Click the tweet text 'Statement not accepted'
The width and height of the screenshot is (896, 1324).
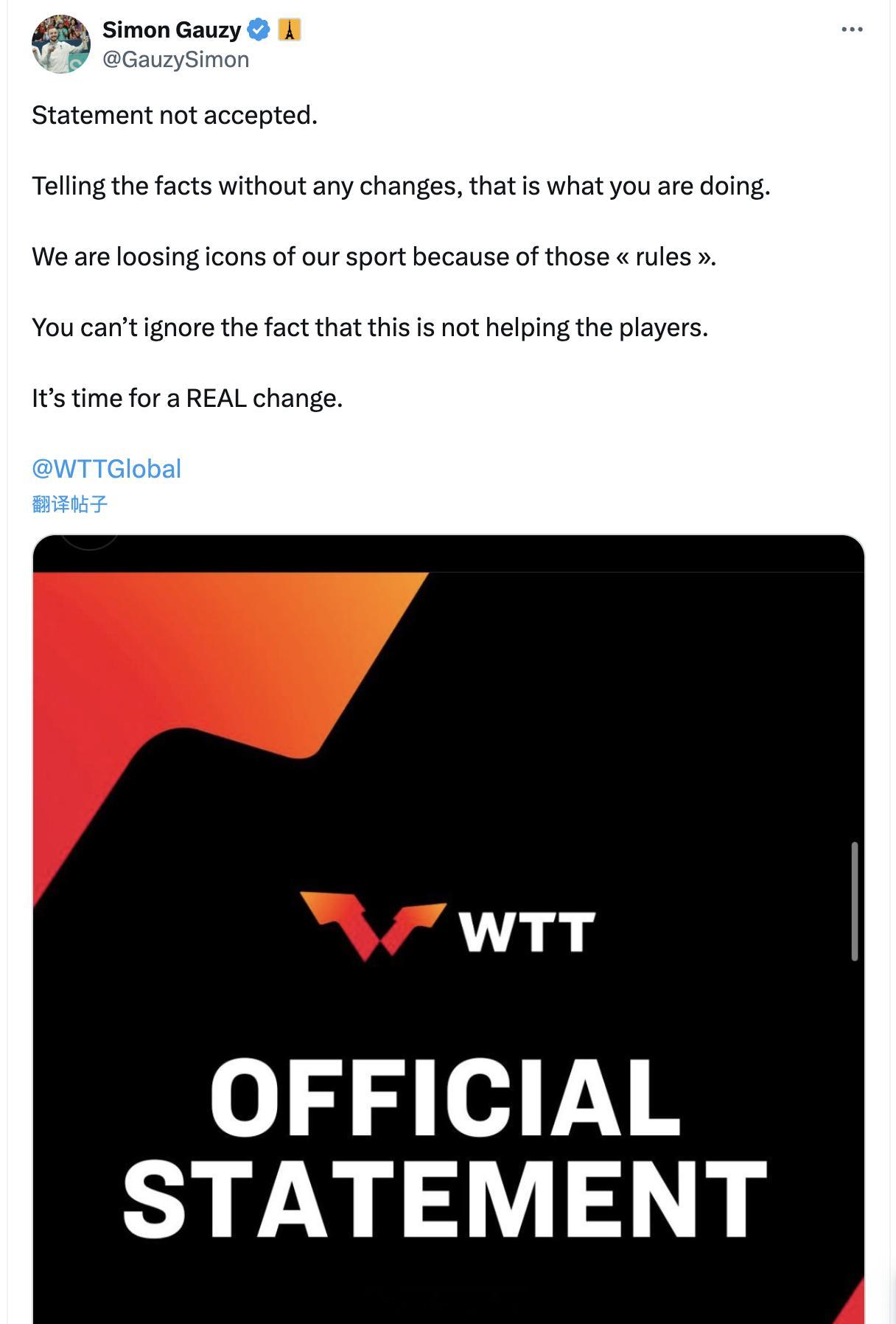pos(174,114)
